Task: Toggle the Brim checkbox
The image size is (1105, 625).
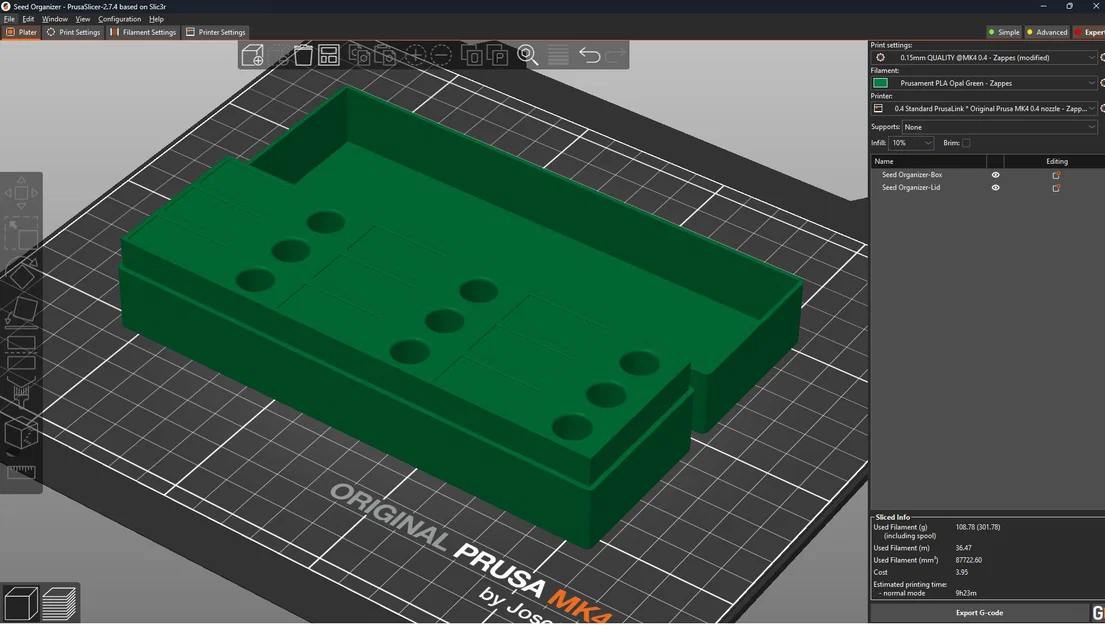Action: pos(966,142)
